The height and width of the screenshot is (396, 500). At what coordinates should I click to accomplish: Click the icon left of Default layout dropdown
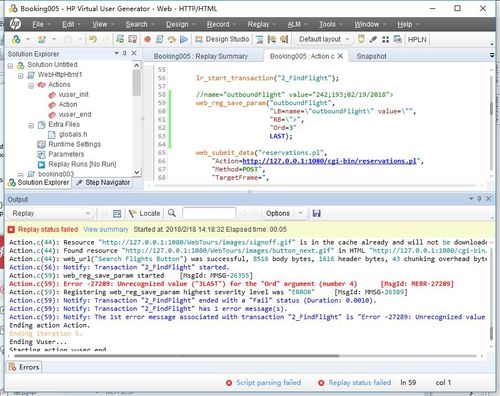click(284, 39)
